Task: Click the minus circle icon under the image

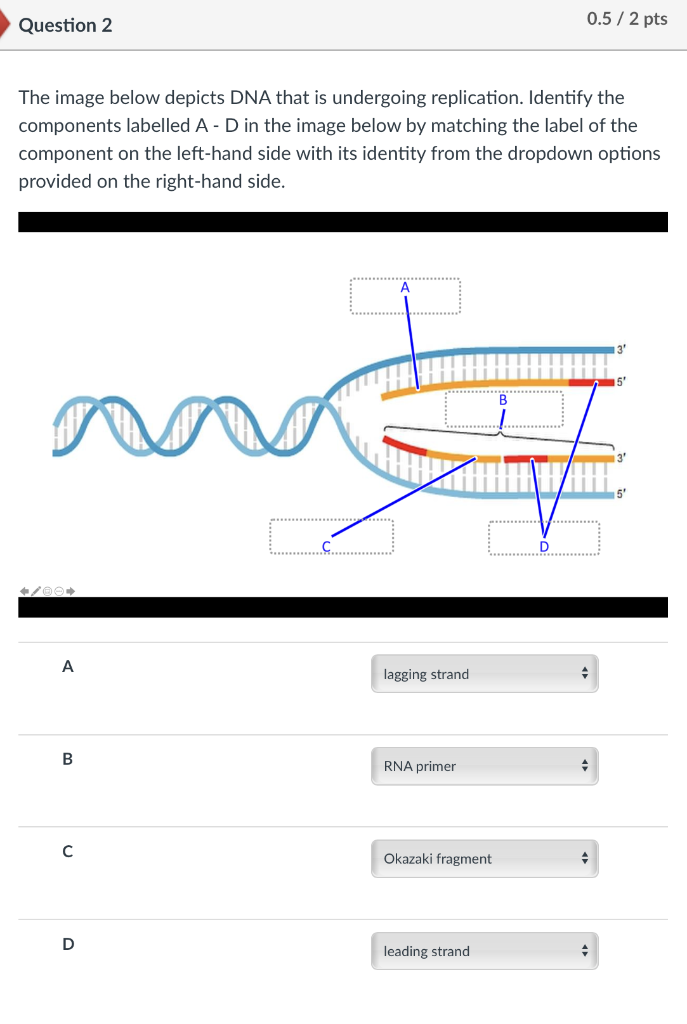Action: pyautogui.click(x=59, y=591)
